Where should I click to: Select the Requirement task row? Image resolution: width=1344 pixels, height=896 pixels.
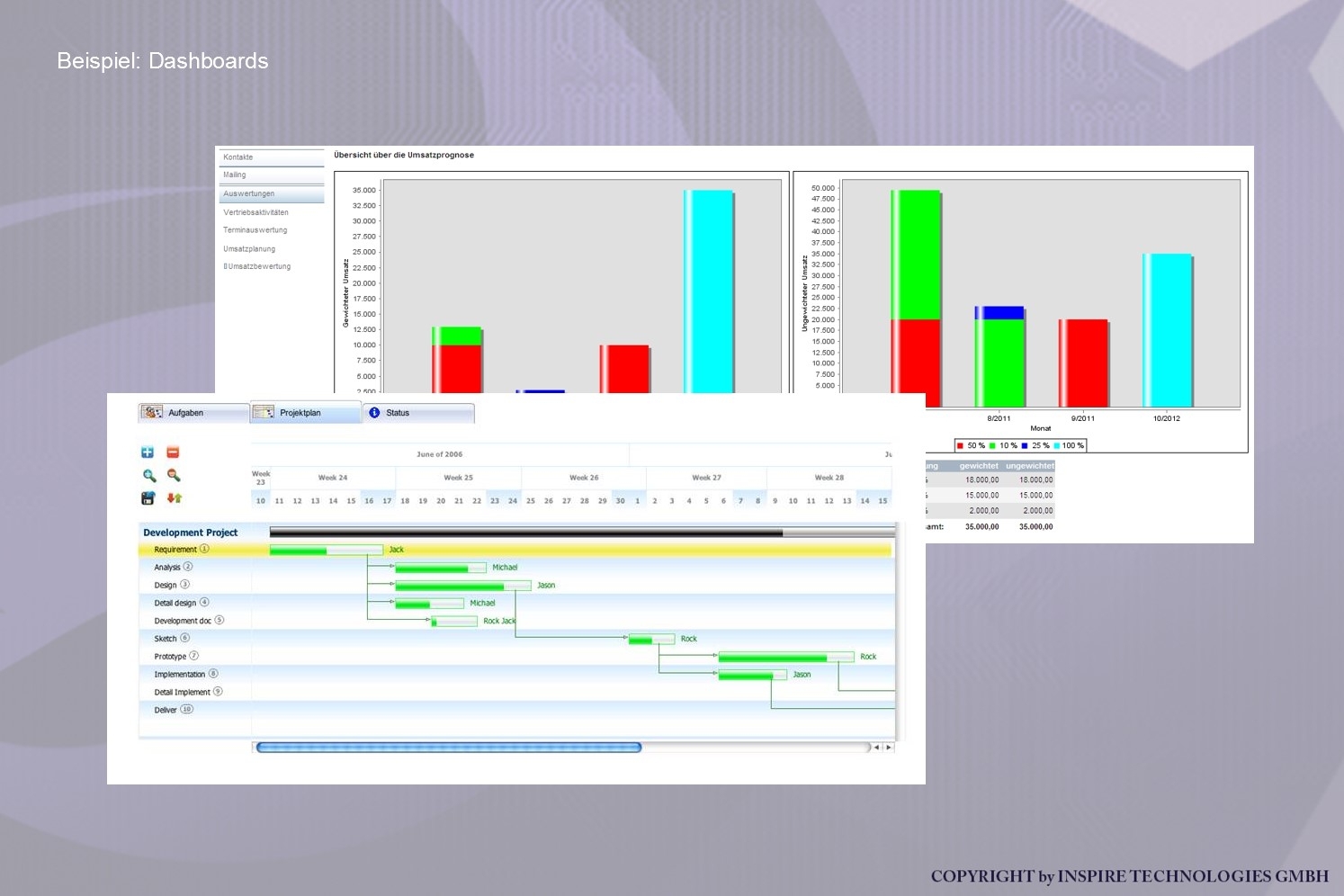[x=515, y=550]
